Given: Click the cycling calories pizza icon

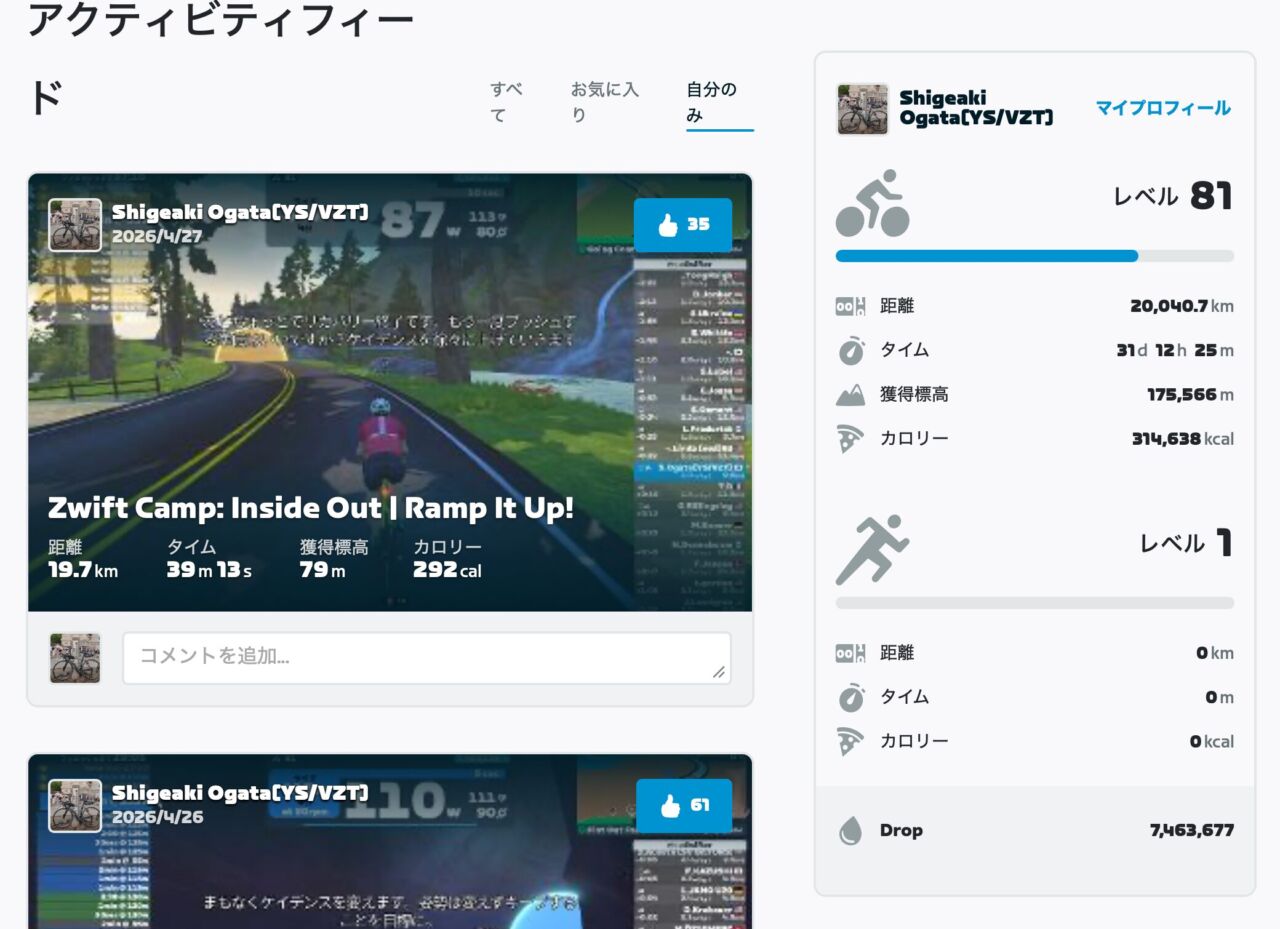Looking at the screenshot, I should point(850,439).
